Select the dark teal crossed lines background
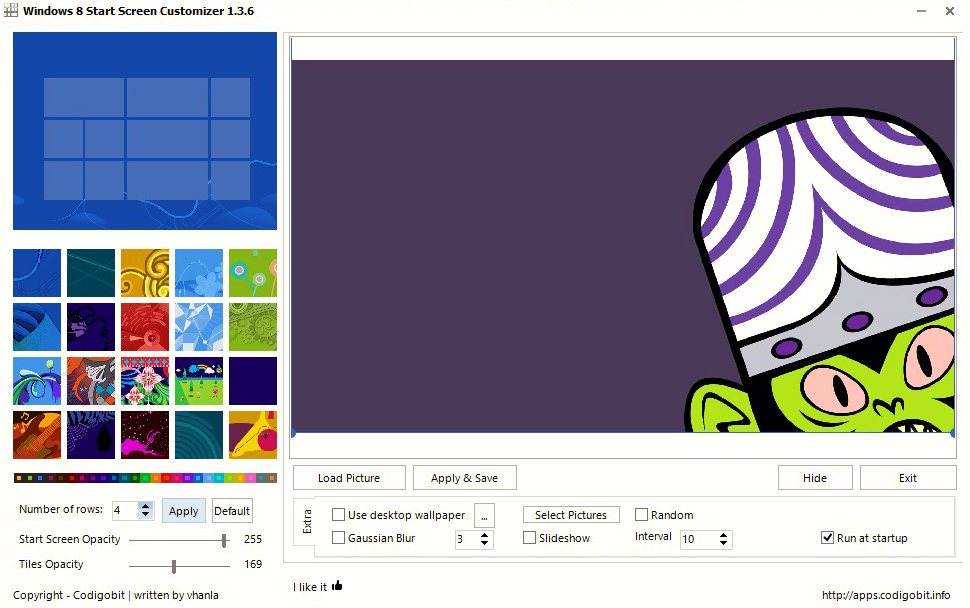The height and width of the screenshot is (608, 970). click(91, 273)
